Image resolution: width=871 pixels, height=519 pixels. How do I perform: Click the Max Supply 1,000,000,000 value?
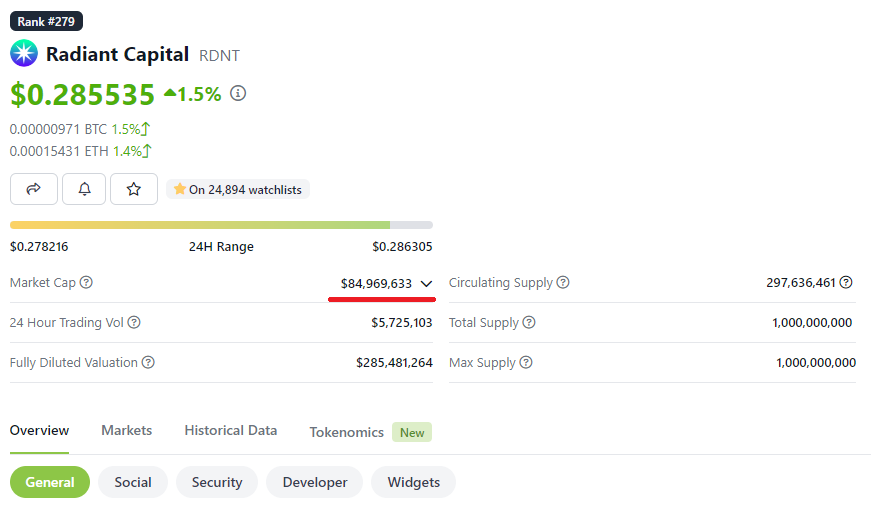(x=816, y=362)
